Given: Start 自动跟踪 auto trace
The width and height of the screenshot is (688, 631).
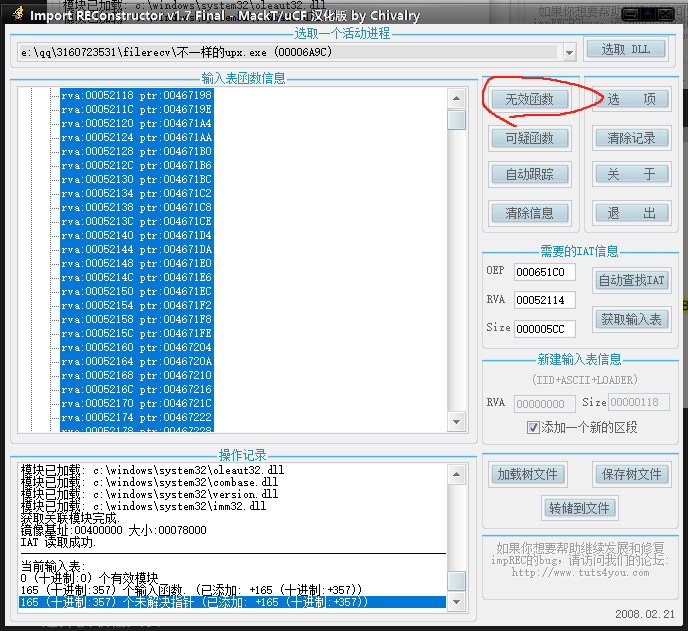Looking at the screenshot, I should click(x=529, y=174).
